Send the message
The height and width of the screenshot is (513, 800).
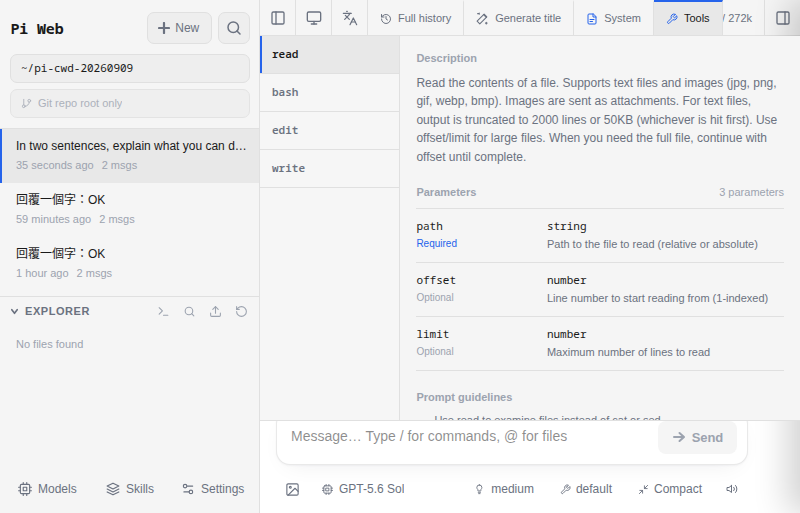(697, 437)
